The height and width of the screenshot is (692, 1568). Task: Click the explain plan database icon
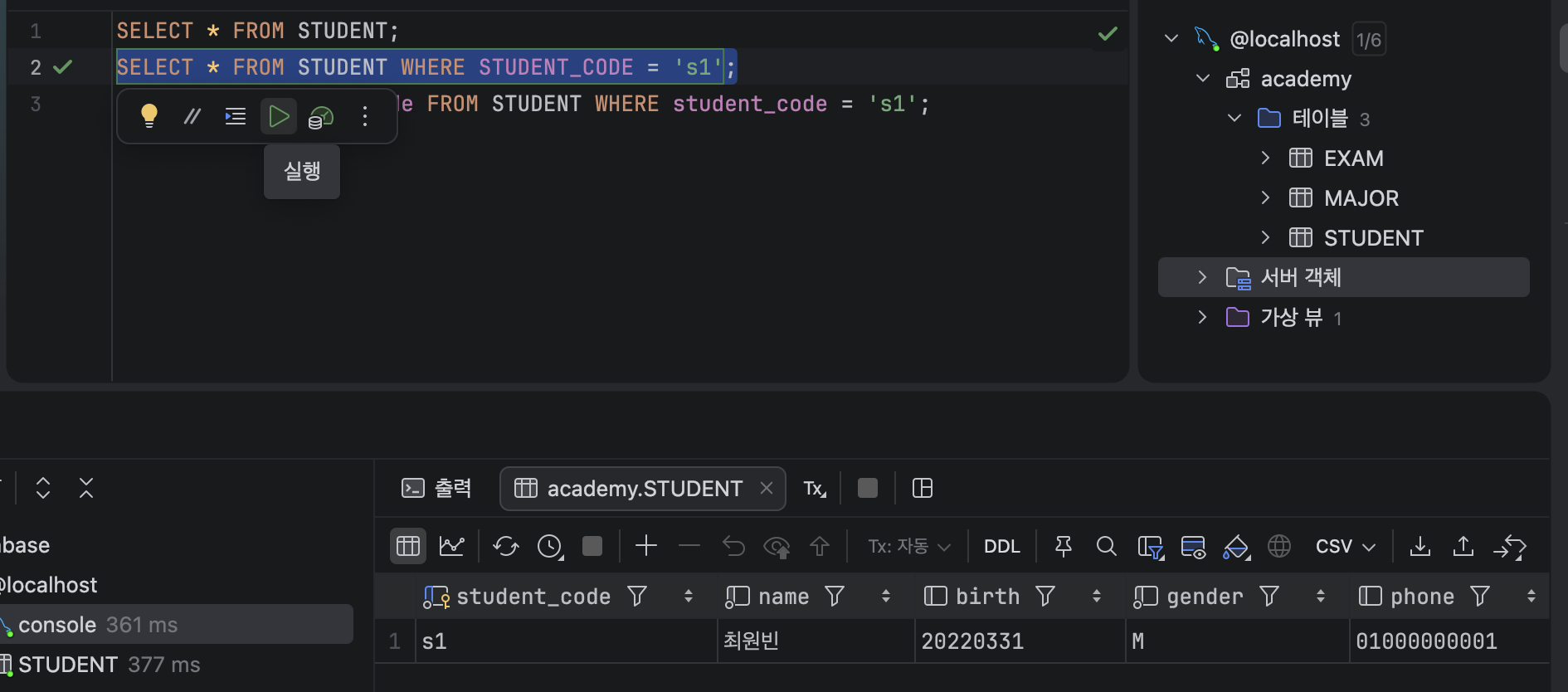coord(321,117)
